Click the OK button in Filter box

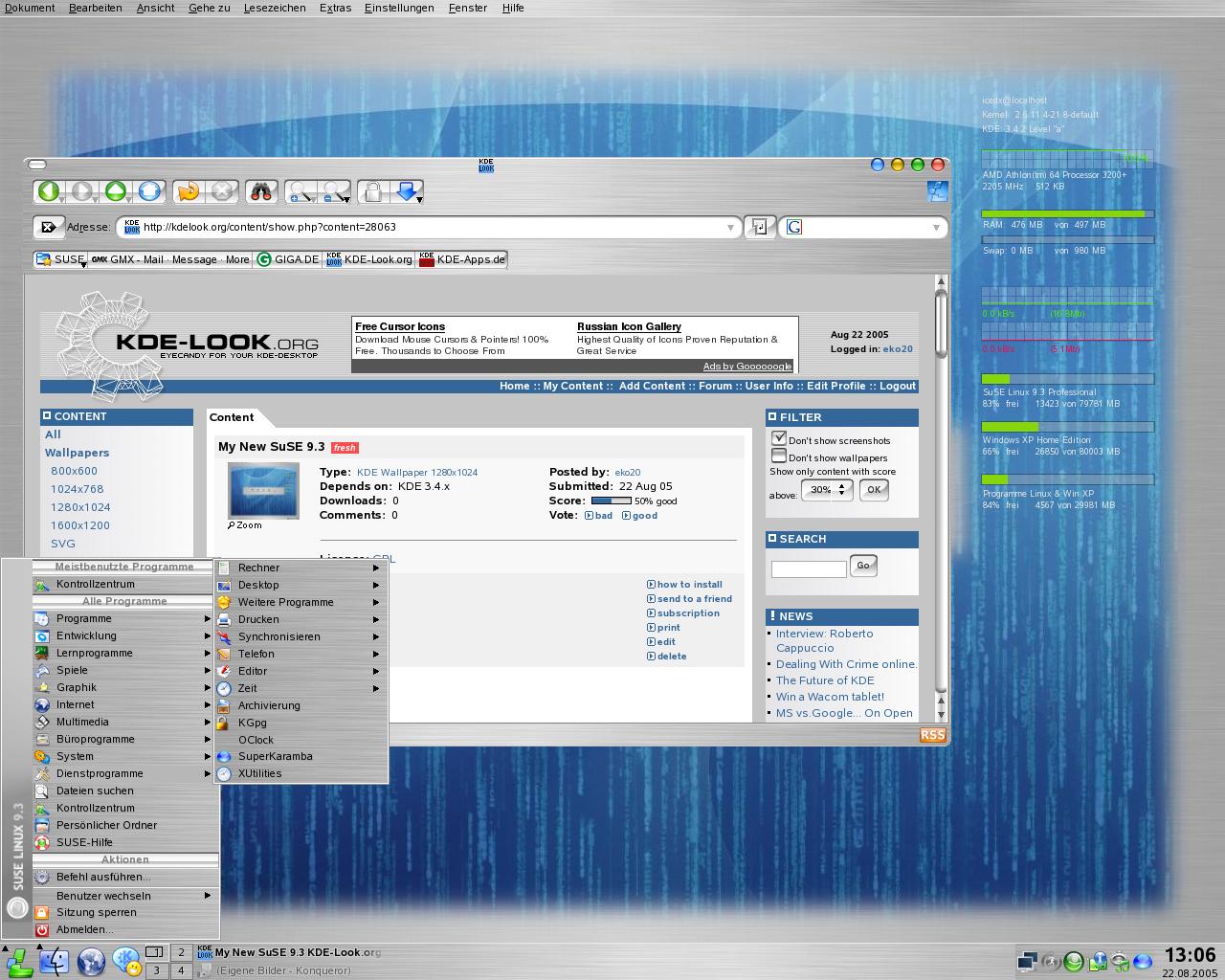[874, 489]
